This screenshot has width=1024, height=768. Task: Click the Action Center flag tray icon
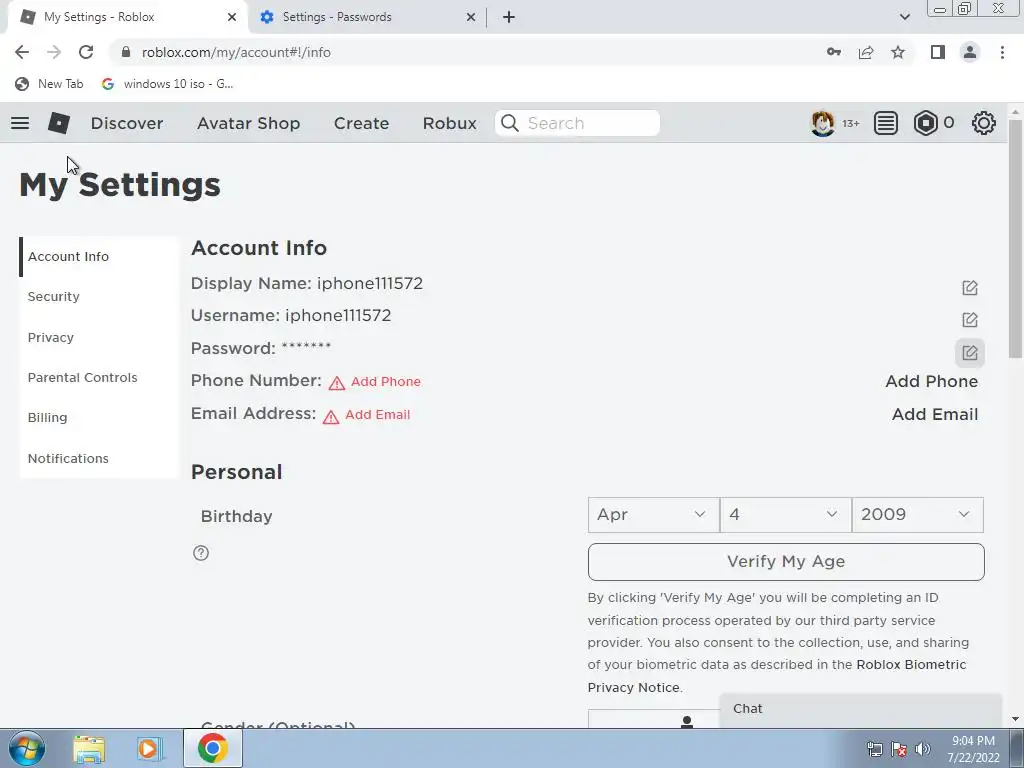[x=899, y=749]
